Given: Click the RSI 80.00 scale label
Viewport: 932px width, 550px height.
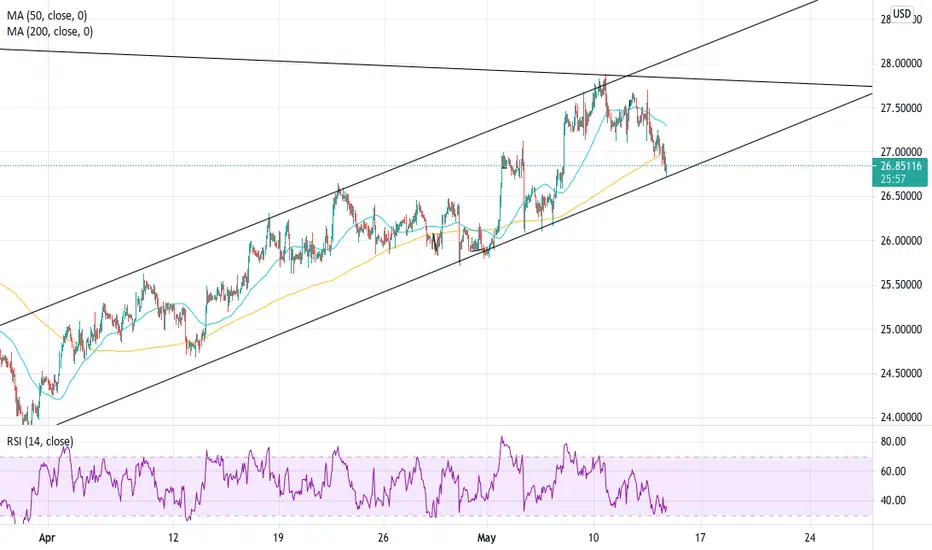Looking at the screenshot, I should [893, 442].
